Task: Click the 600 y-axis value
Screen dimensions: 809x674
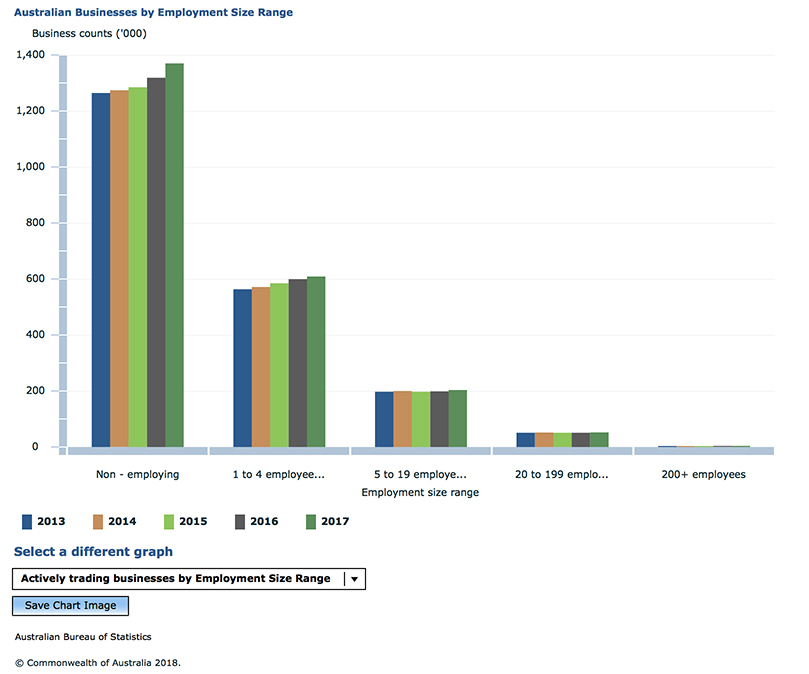Action: point(35,279)
